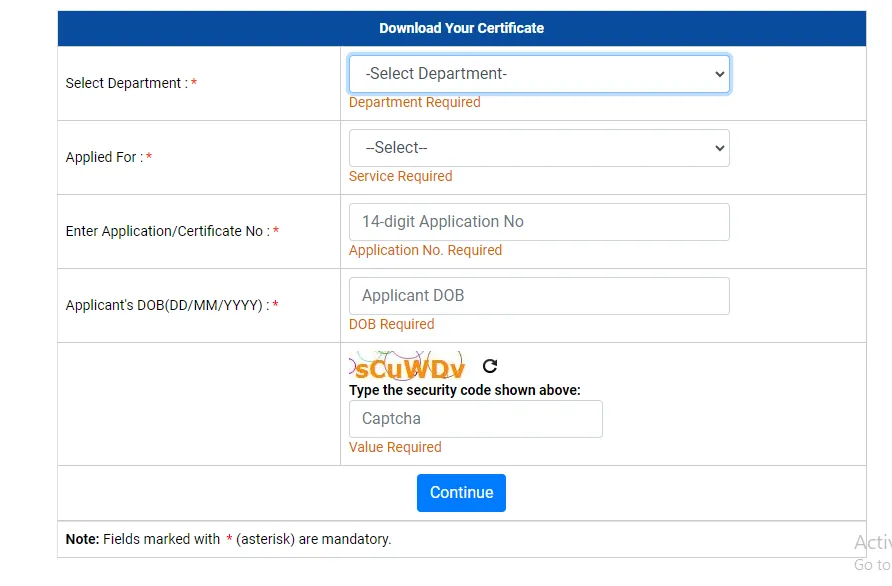The image size is (892, 586).
Task: Click the 'Department Required' error message
Action: [414, 103]
